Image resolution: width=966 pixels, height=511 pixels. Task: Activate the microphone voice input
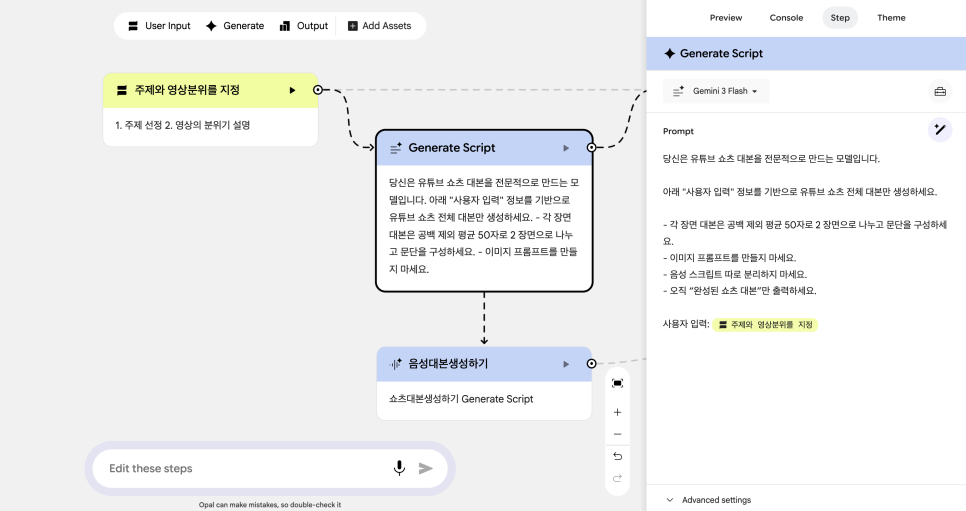[399, 468]
